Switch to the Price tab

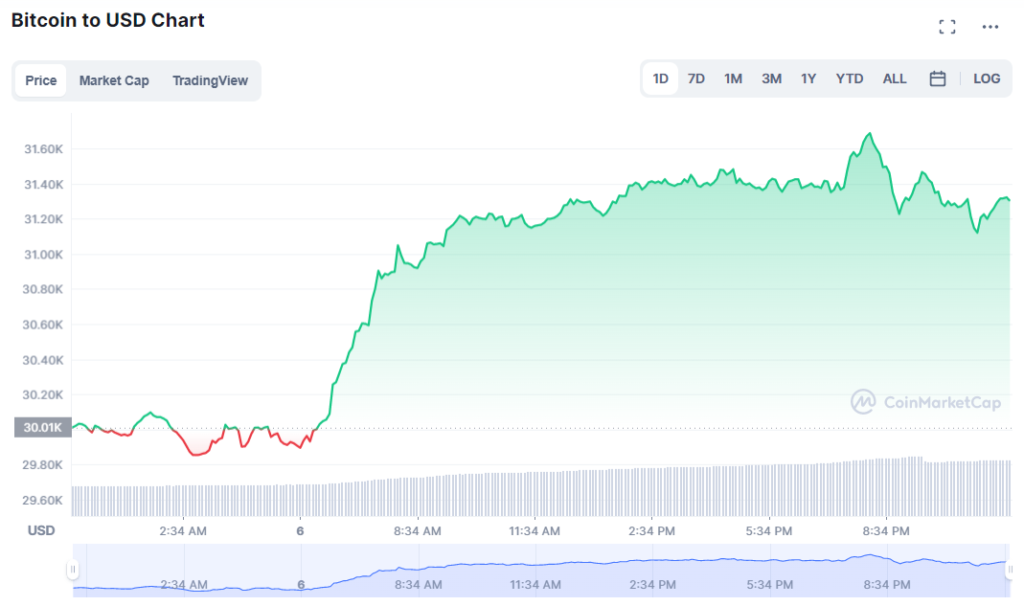tap(41, 81)
